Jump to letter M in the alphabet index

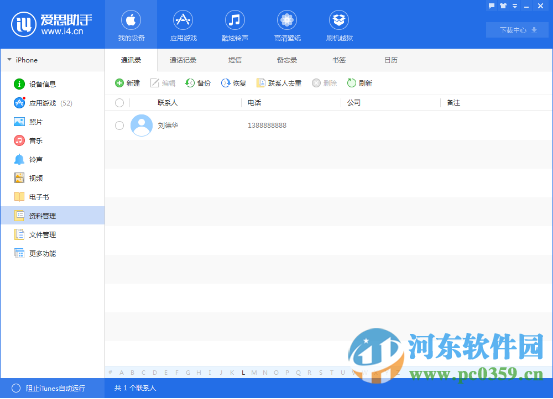(x=254, y=373)
